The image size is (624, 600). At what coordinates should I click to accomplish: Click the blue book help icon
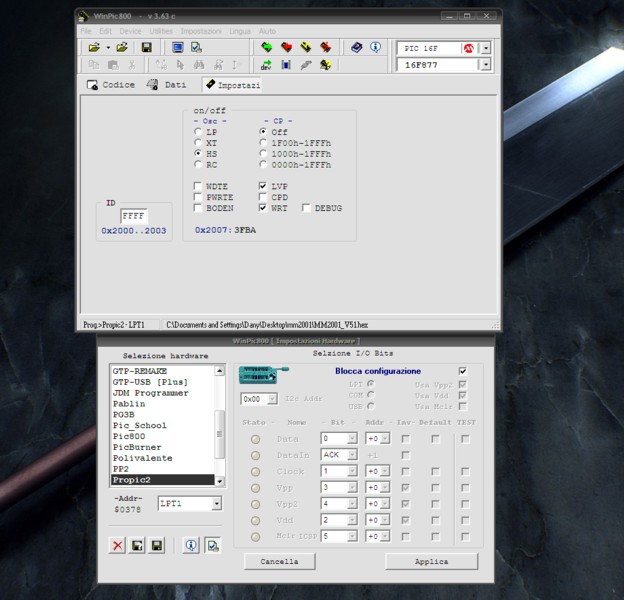coord(356,47)
